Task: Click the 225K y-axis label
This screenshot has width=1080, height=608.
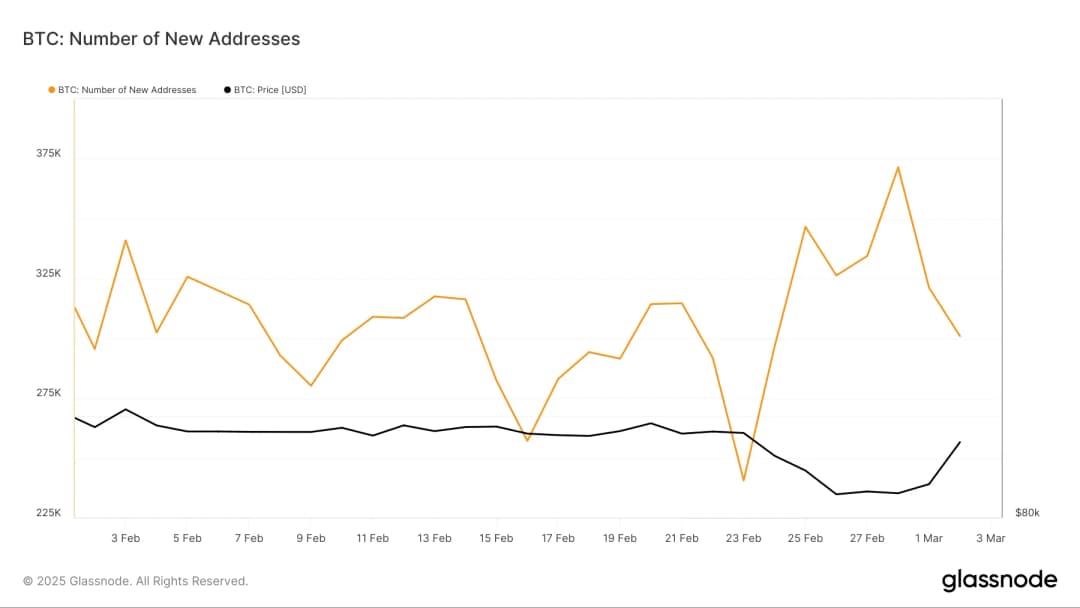Action: coord(49,513)
